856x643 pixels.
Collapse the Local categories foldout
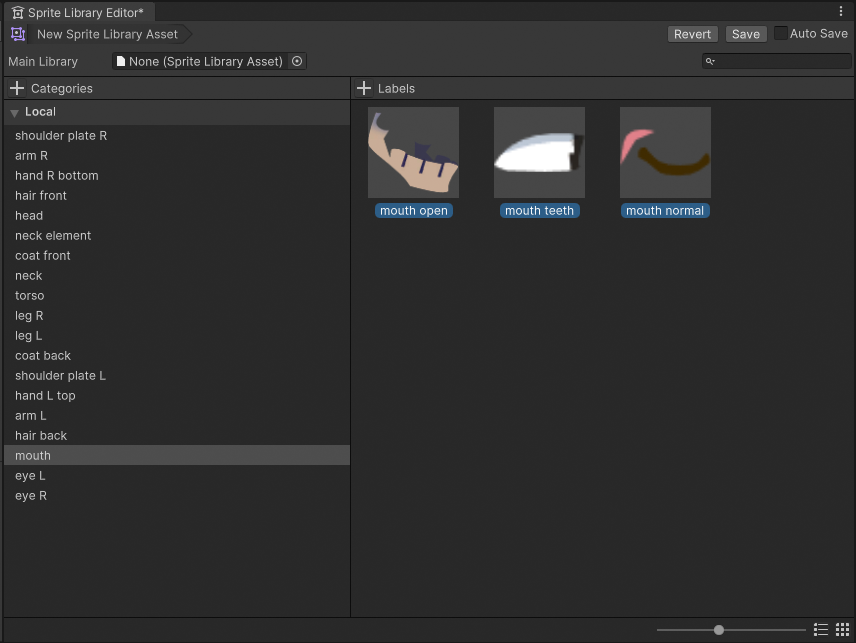[15, 112]
